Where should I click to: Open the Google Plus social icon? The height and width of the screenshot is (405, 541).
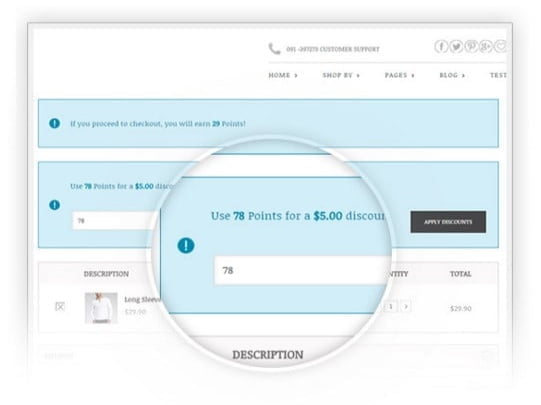[x=485, y=46]
